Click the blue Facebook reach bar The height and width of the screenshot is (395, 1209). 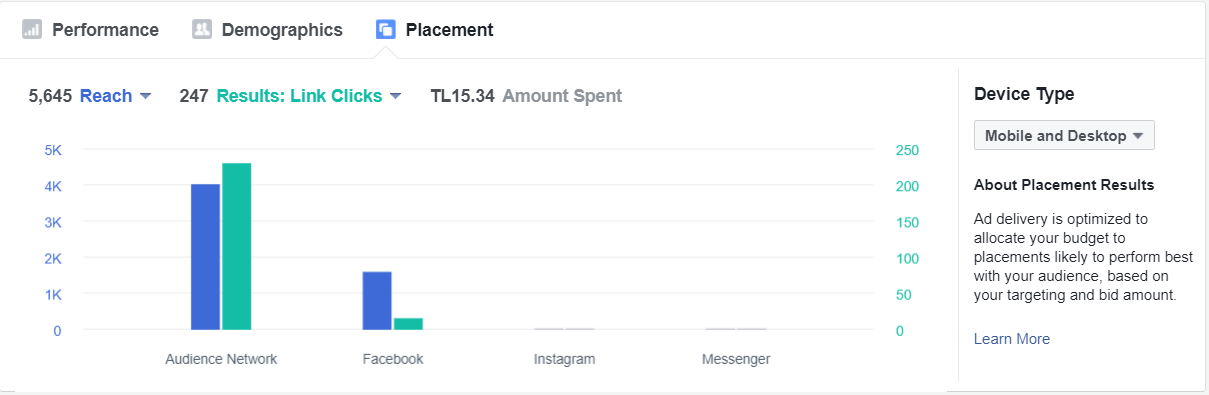click(377, 301)
